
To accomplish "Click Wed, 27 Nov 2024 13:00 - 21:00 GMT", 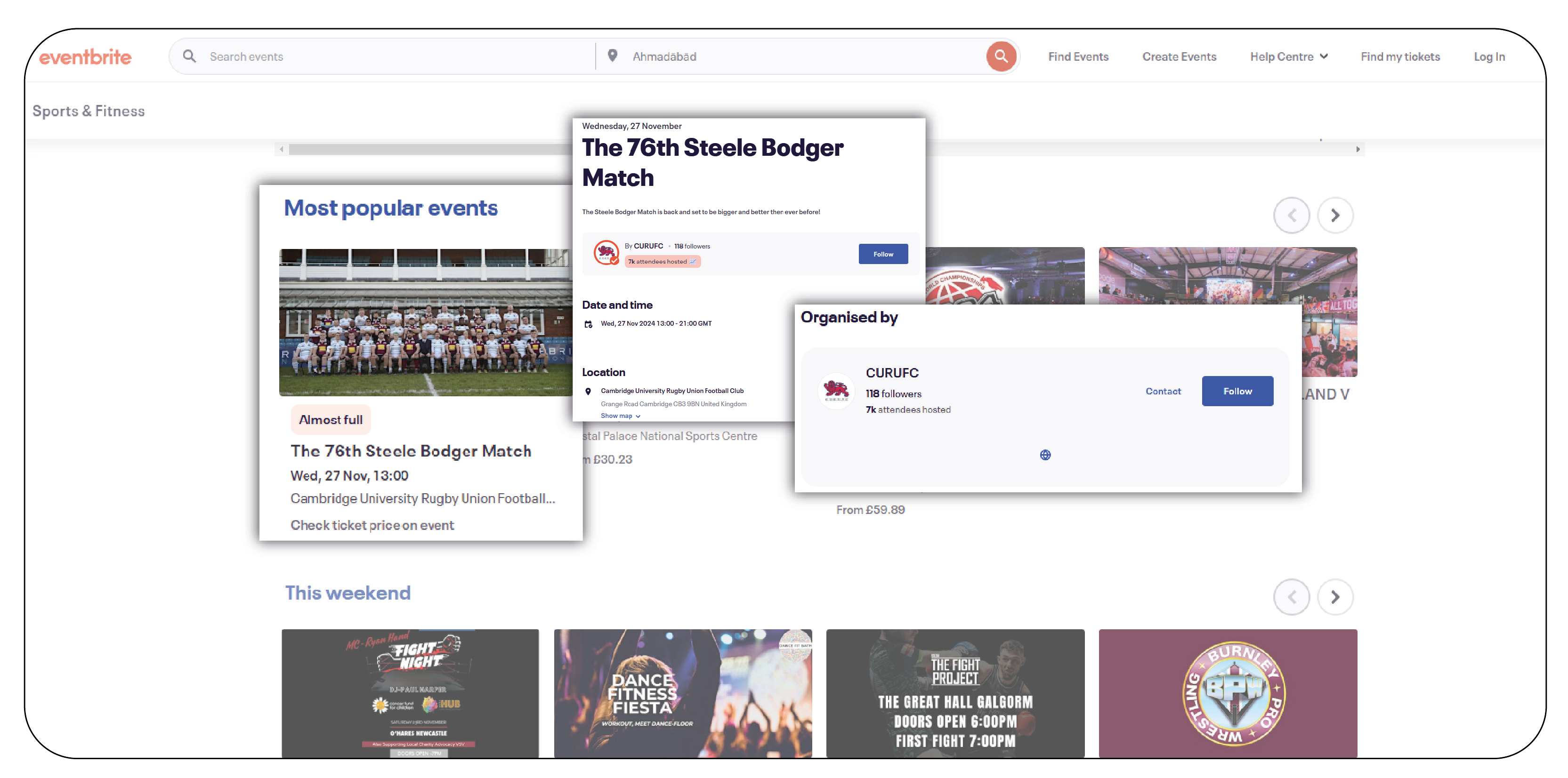I will (655, 324).
